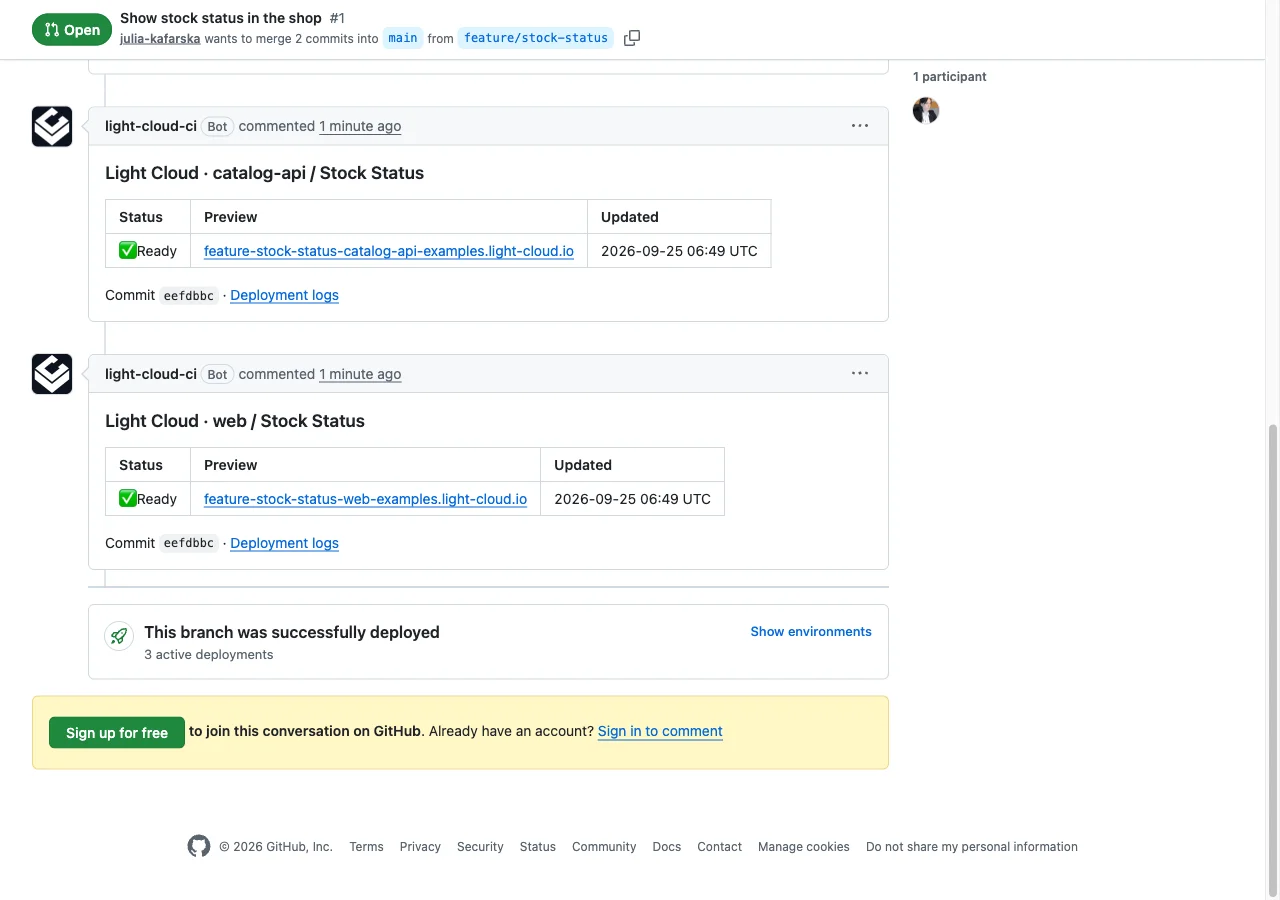Click the GitHub logo in footer
This screenshot has width=1280, height=900.
coord(199,846)
